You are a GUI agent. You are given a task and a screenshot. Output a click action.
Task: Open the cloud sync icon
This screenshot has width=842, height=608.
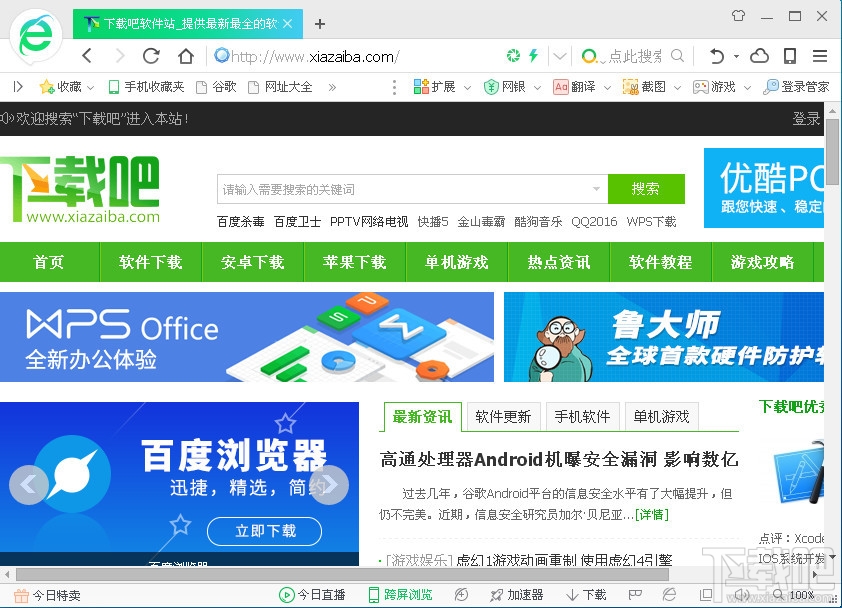point(759,55)
